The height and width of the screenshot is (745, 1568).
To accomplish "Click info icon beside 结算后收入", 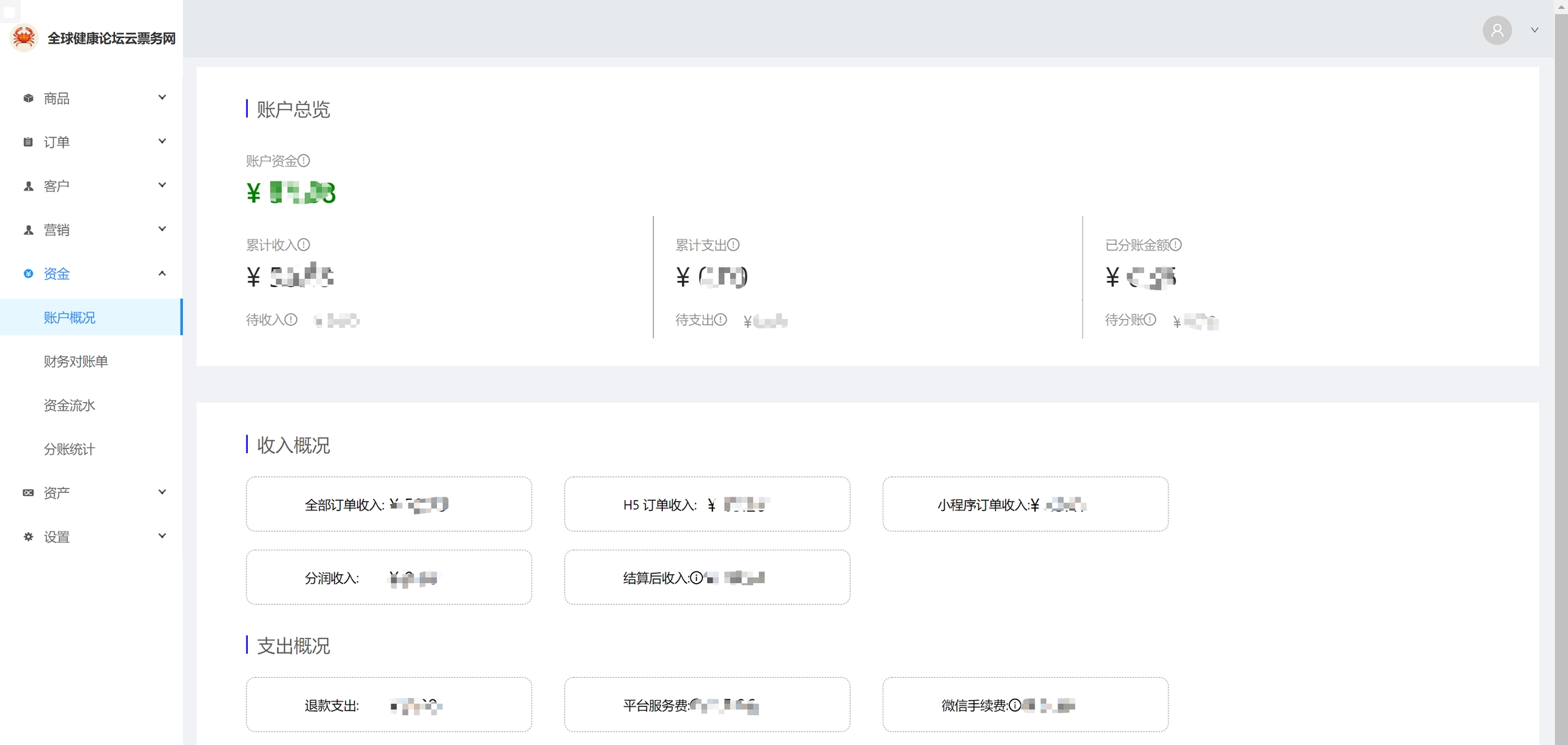I will (x=696, y=578).
